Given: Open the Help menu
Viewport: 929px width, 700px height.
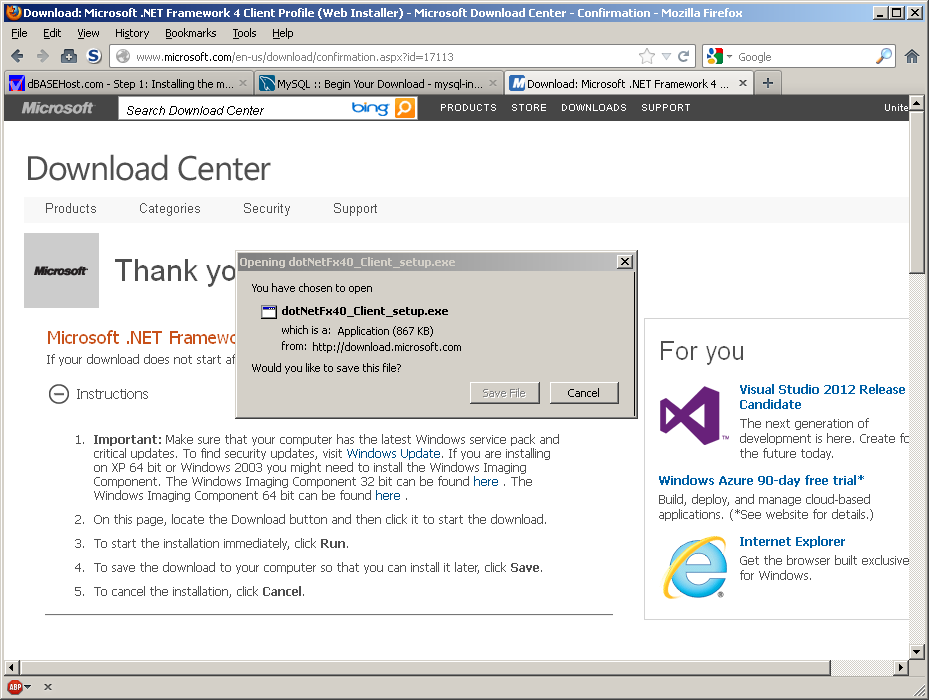Looking at the screenshot, I should click(x=283, y=33).
